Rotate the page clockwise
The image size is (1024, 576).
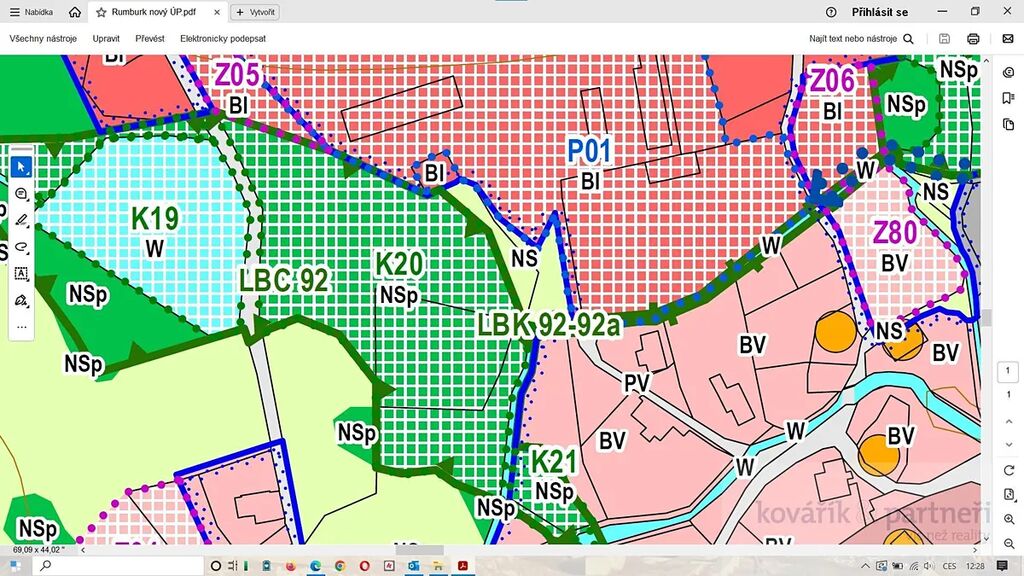pos(1008,470)
